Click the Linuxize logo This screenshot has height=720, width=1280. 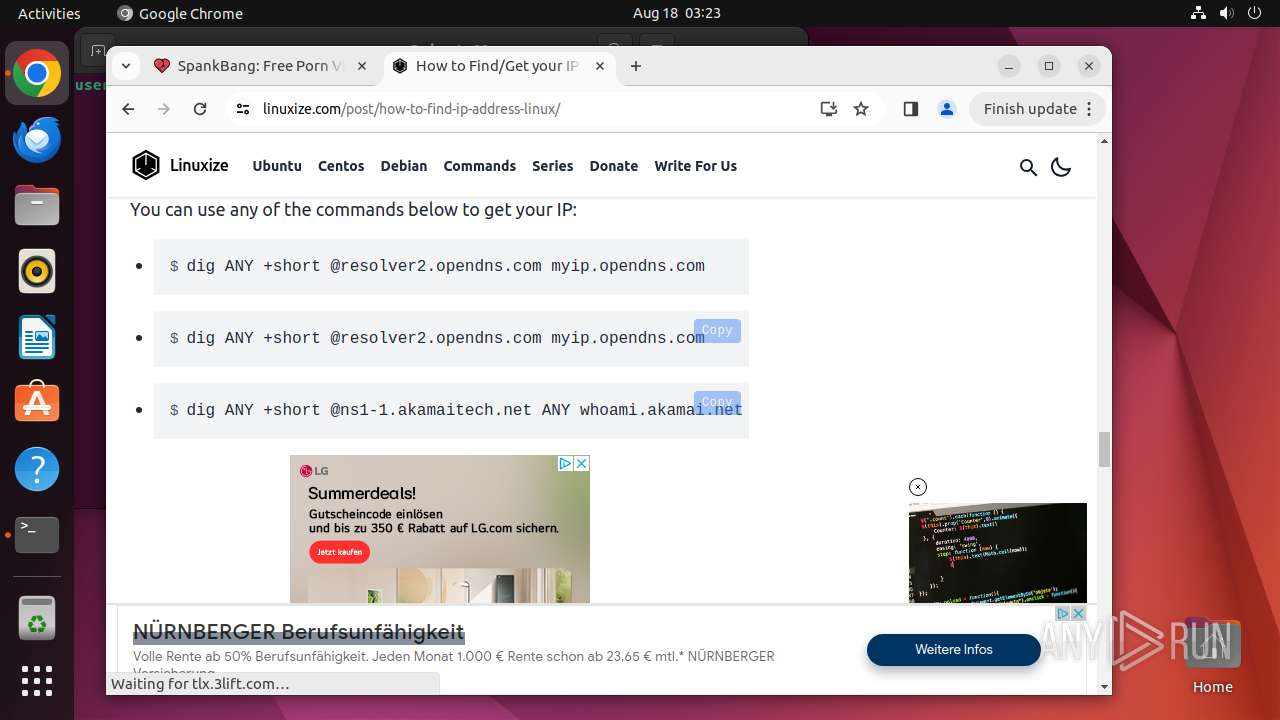(x=180, y=166)
